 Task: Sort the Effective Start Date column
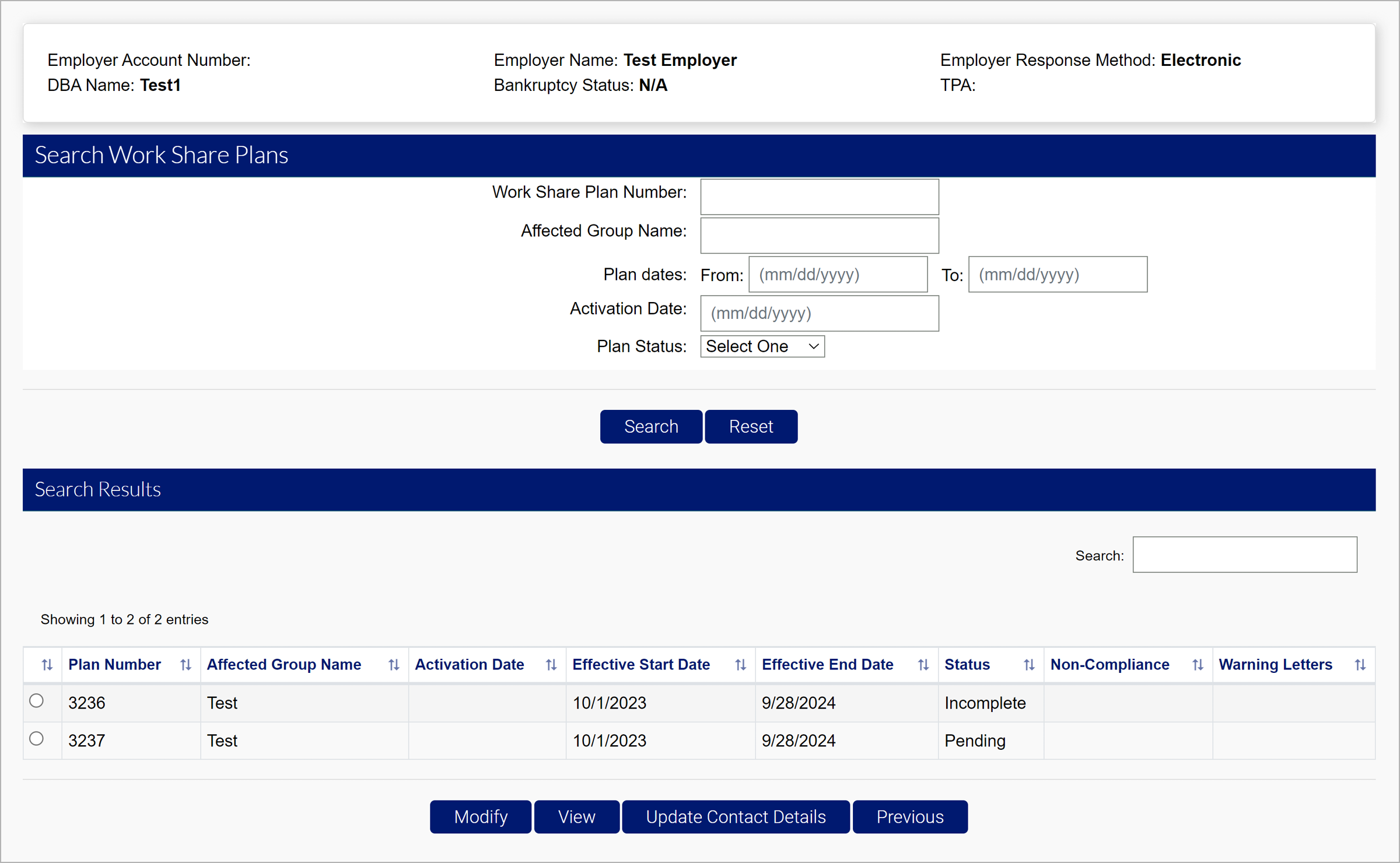(x=740, y=664)
